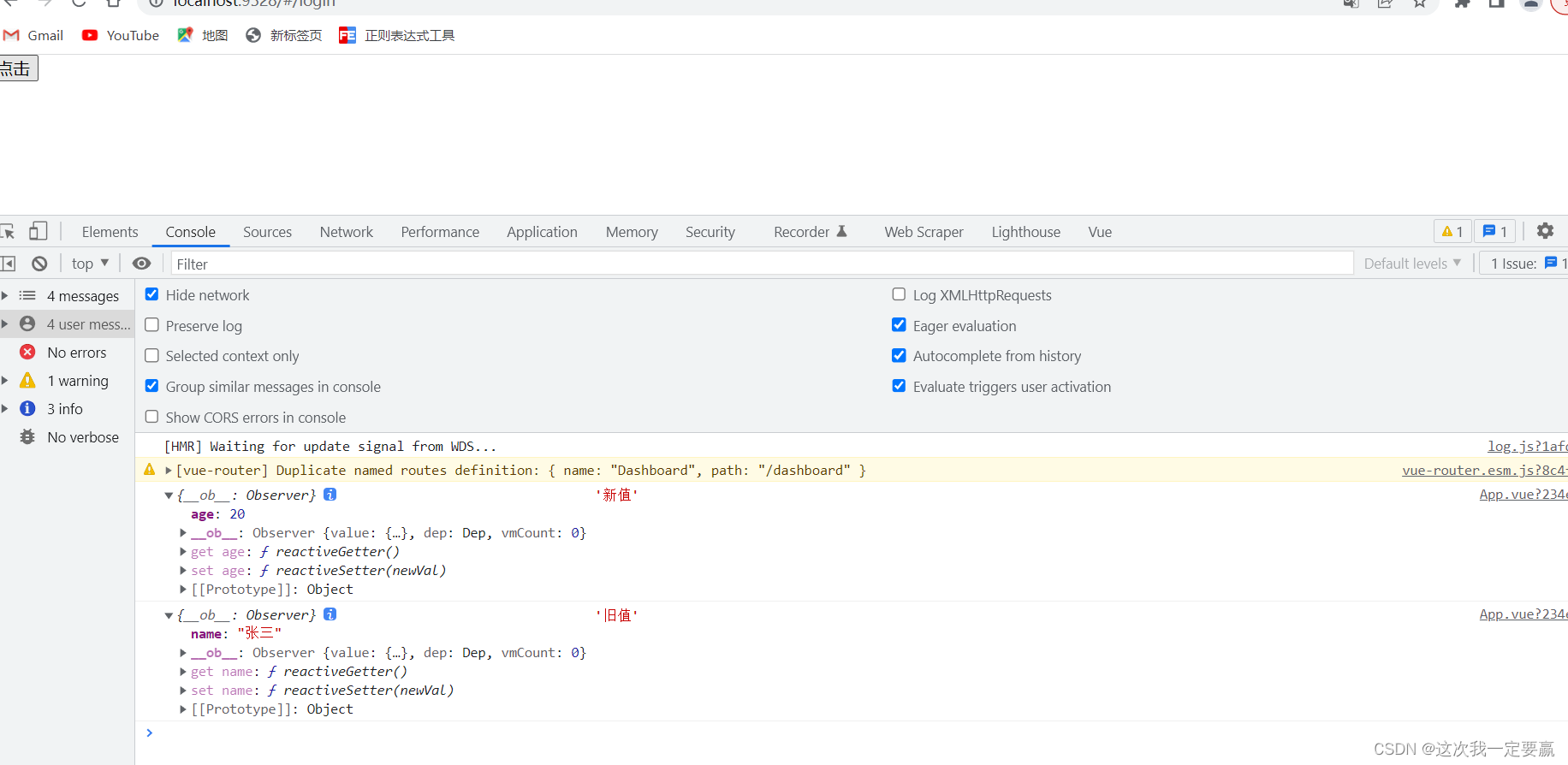Image resolution: width=1568 pixels, height=765 pixels.
Task: Open the top context dropdown
Action: click(90, 264)
